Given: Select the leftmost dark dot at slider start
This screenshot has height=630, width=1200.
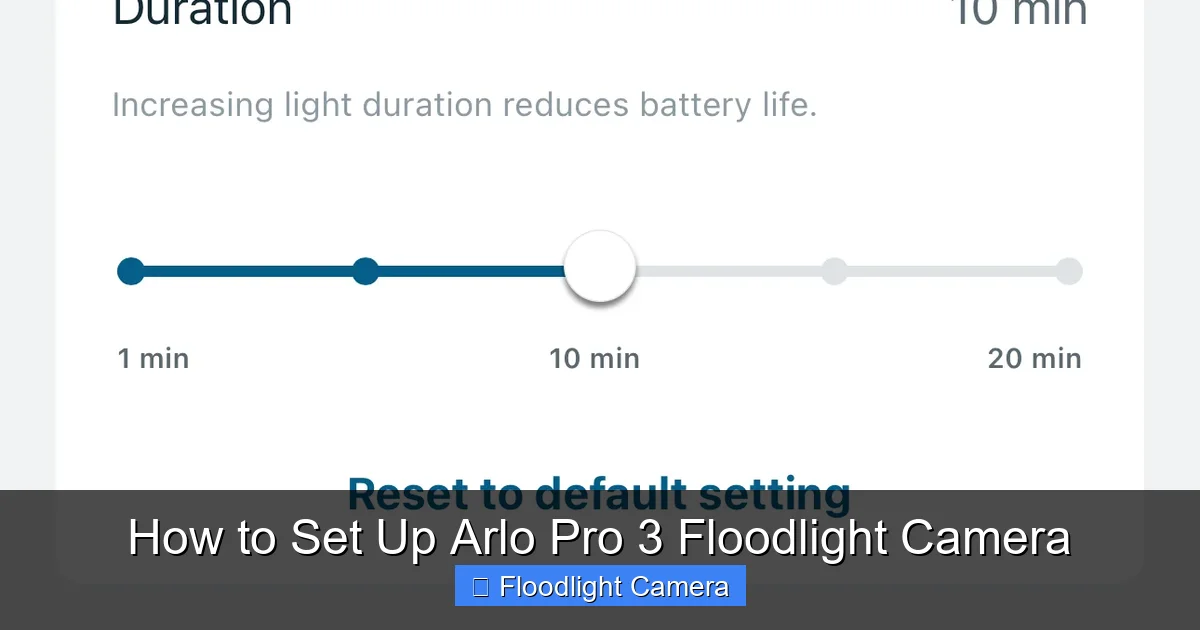Looking at the screenshot, I should point(130,271).
